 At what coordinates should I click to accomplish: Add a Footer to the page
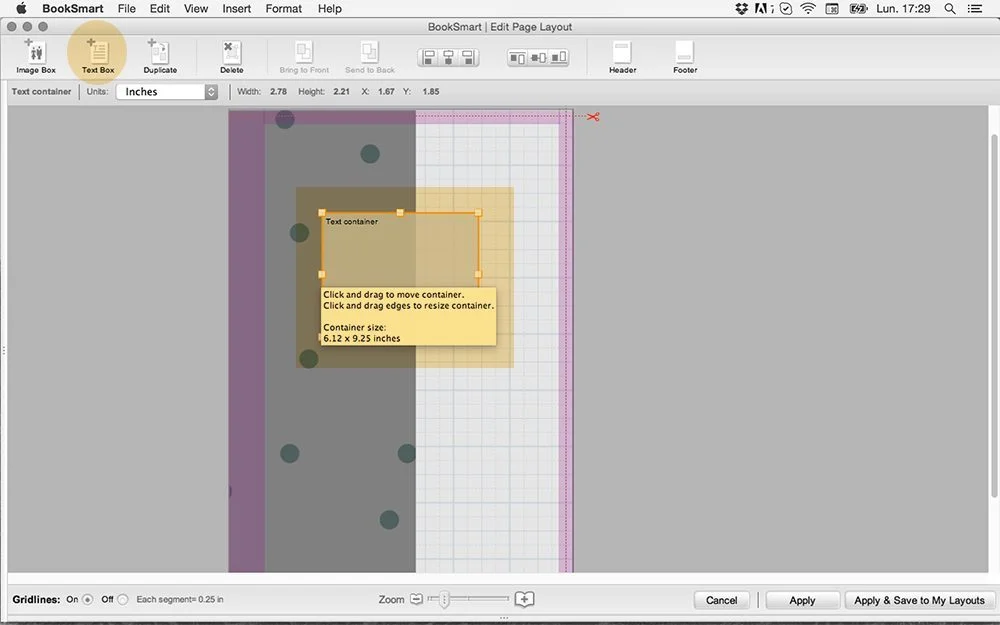tap(685, 56)
